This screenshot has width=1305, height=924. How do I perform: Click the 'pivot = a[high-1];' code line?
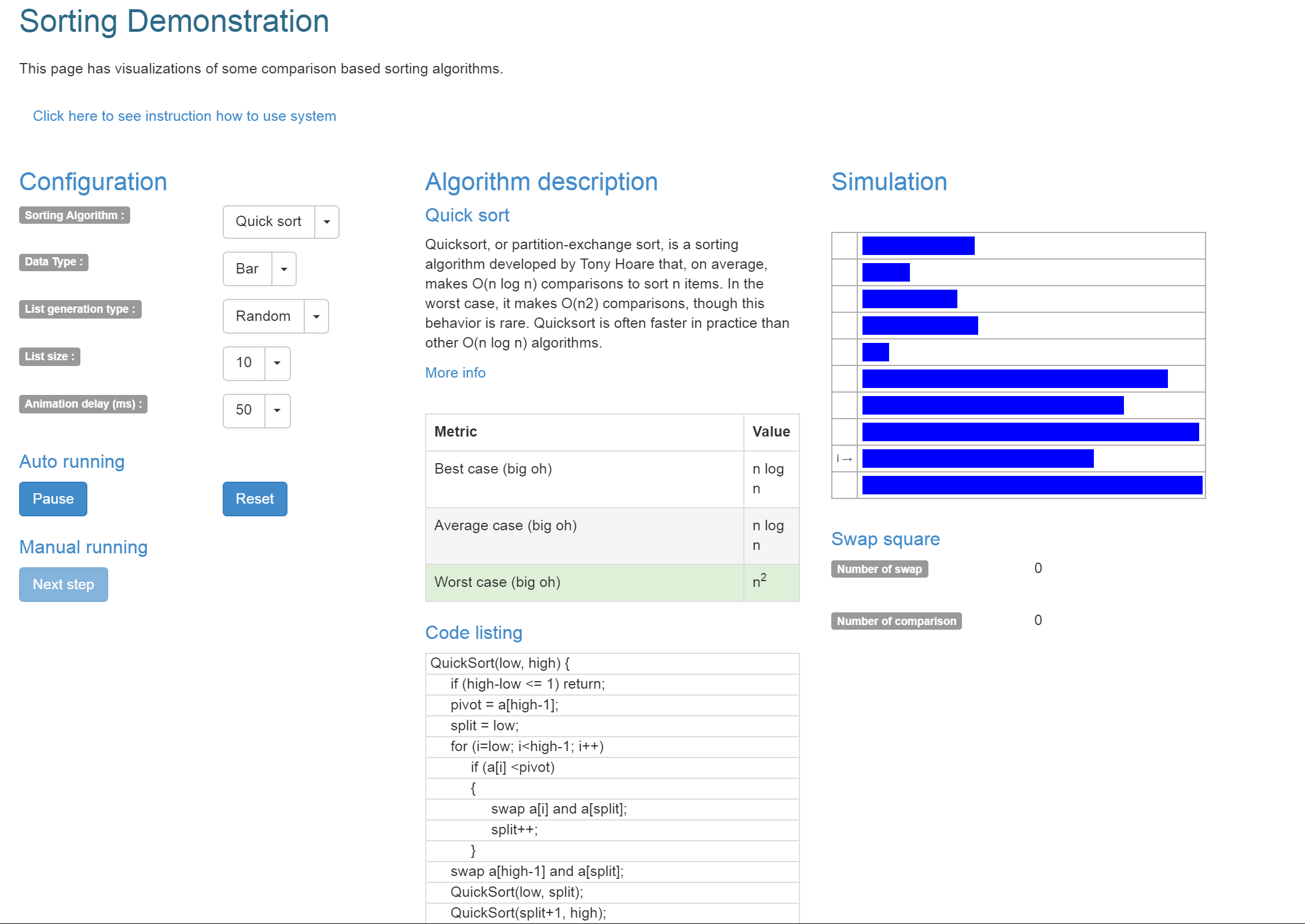[504, 705]
